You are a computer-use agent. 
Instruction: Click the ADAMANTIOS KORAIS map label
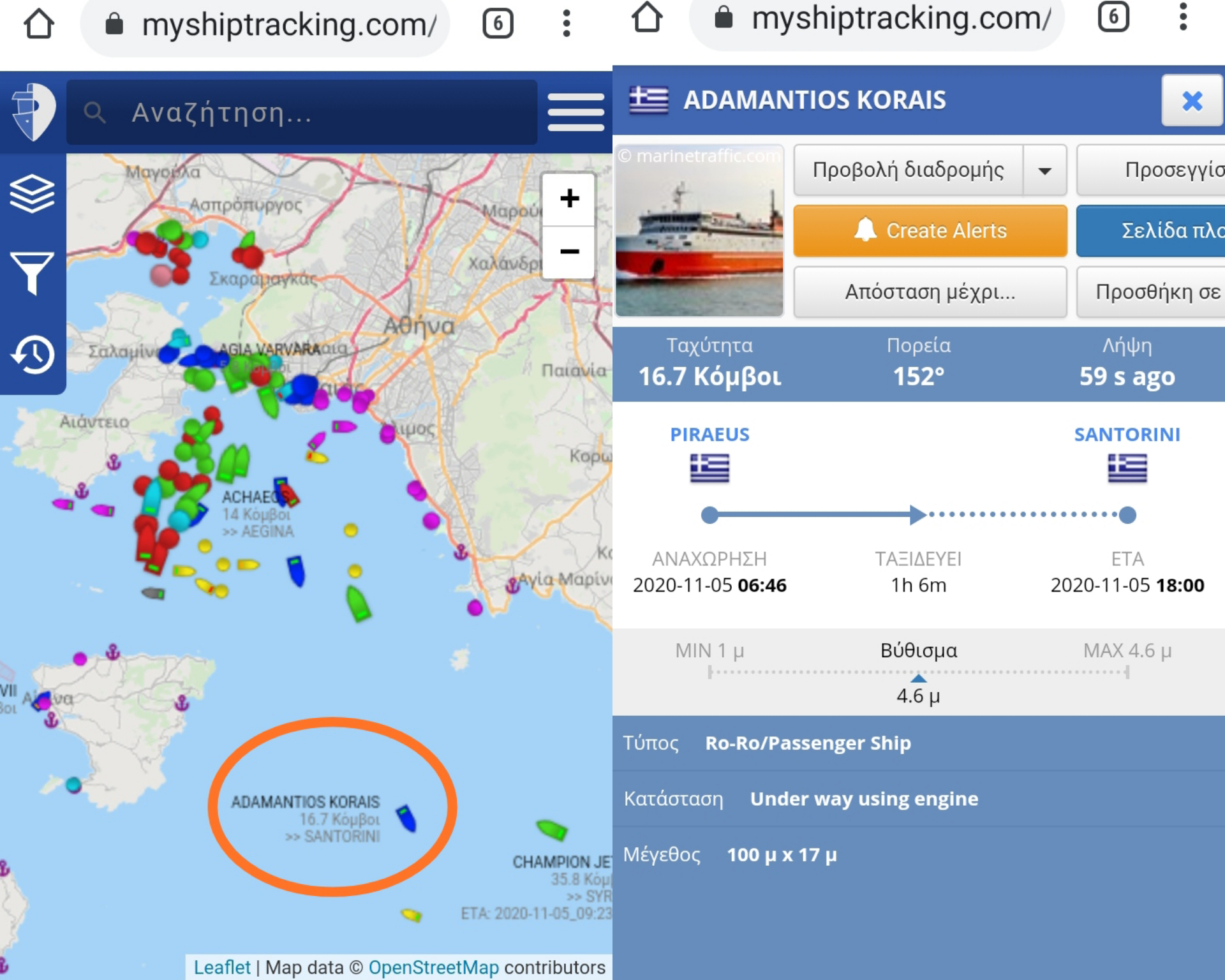tap(305, 802)
